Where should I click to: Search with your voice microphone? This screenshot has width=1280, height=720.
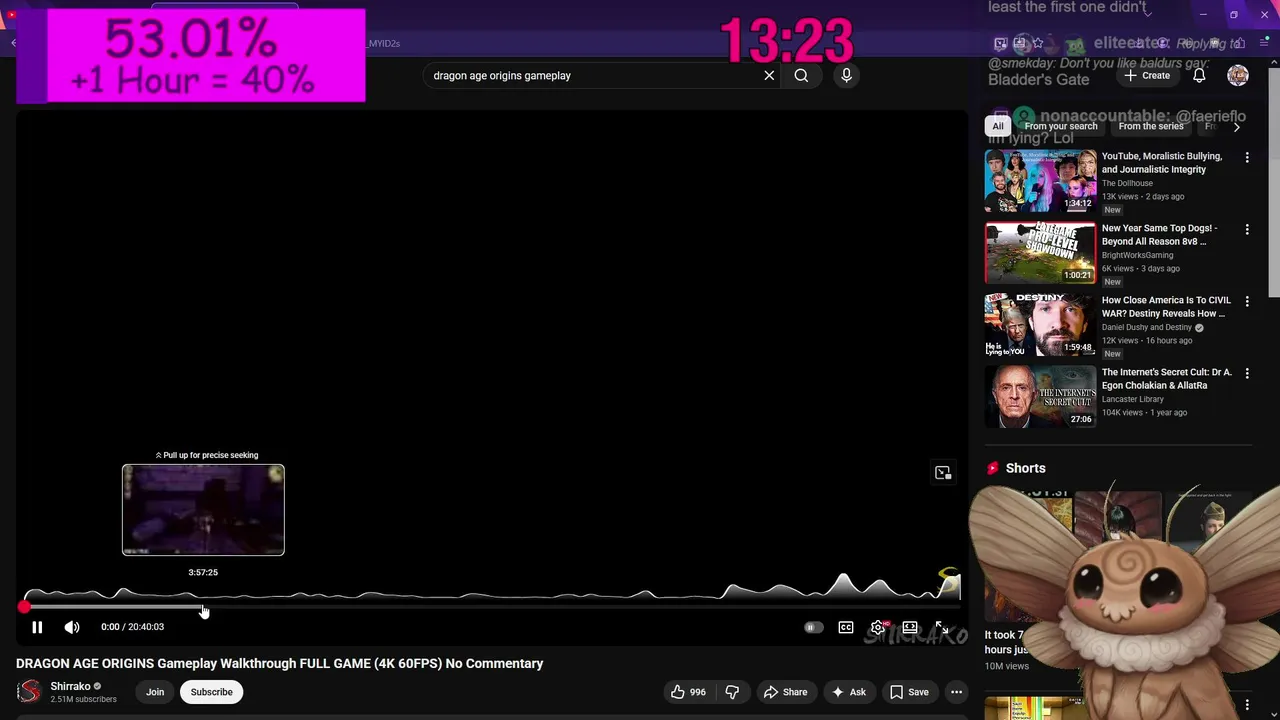pyautogui.click(x=846, y=75)
